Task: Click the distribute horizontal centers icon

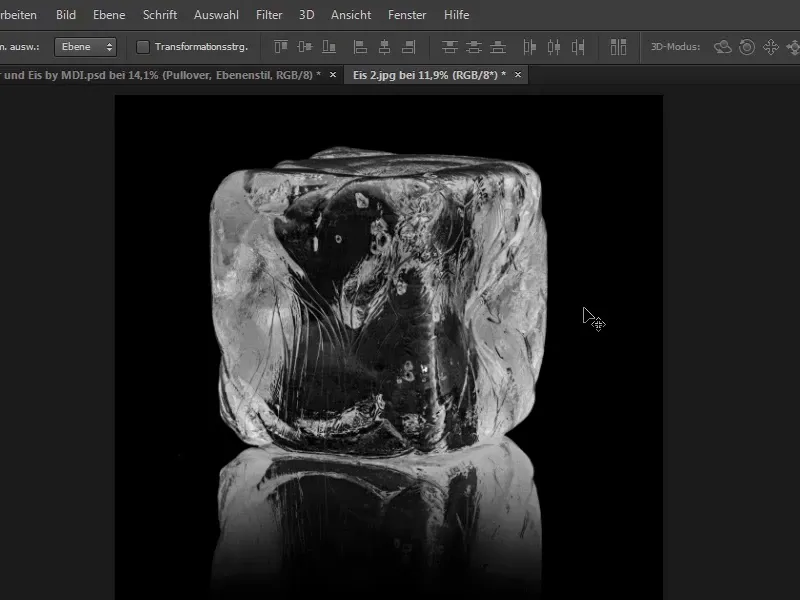Action: pyautogui.click(x=554, y=47)
